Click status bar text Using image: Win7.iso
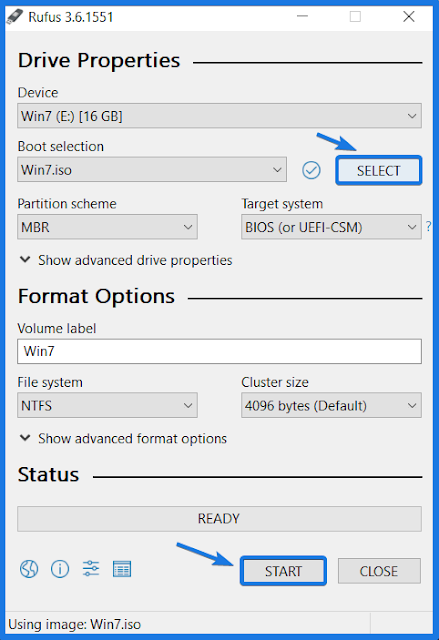Screen dimensions: 439x640 click(x=75, y=624)
